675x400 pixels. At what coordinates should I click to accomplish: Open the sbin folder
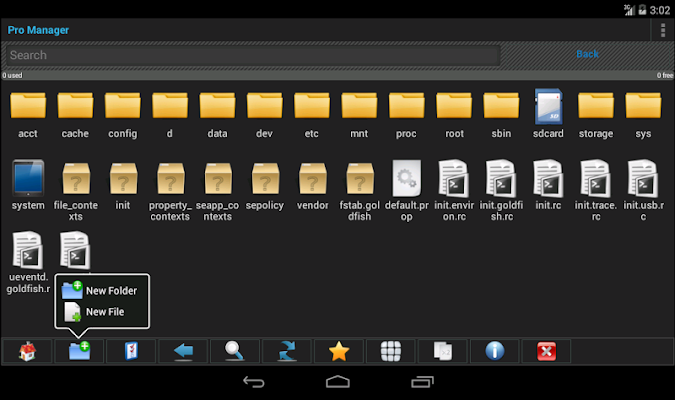tap(502, 115)
